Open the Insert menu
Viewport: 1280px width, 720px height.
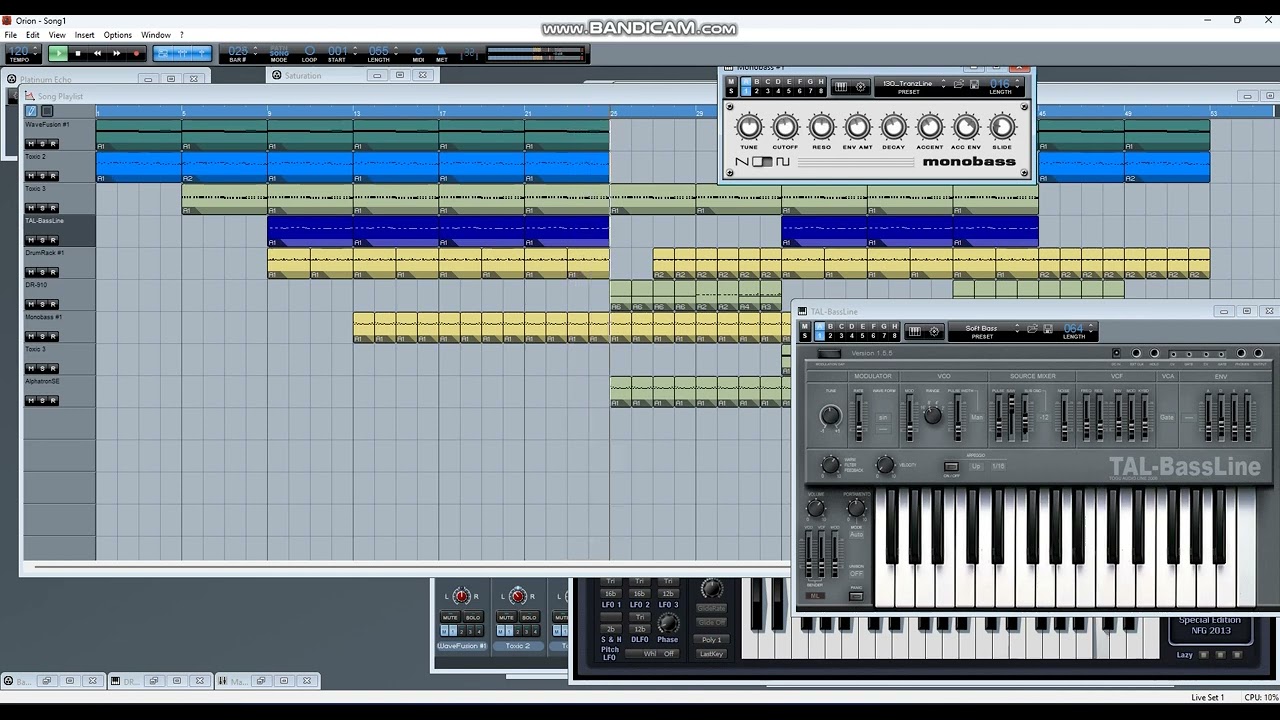pos(84,35)
